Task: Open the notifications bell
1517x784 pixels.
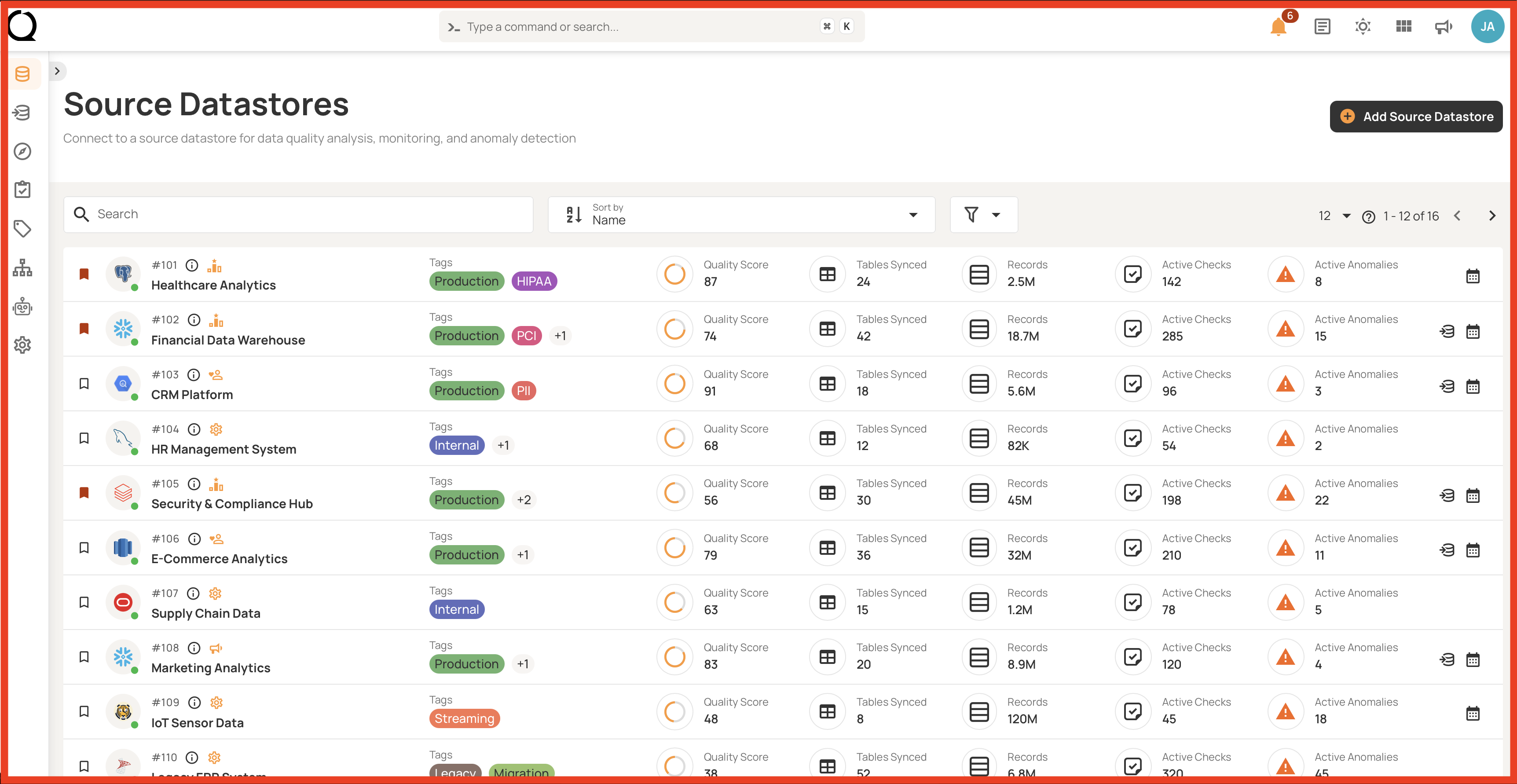Action: [1278, 26]
